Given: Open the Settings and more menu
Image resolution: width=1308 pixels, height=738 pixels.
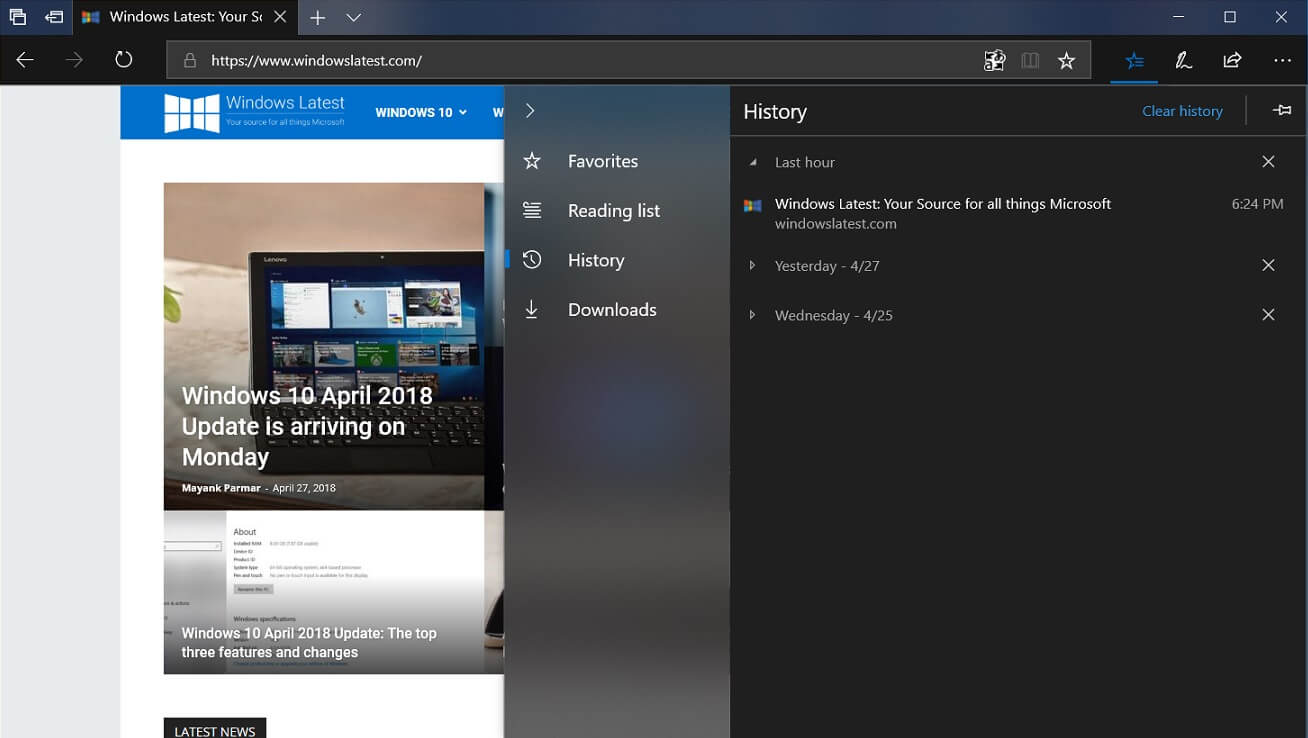Looking at the screenshot, I should pos(1283,61).
